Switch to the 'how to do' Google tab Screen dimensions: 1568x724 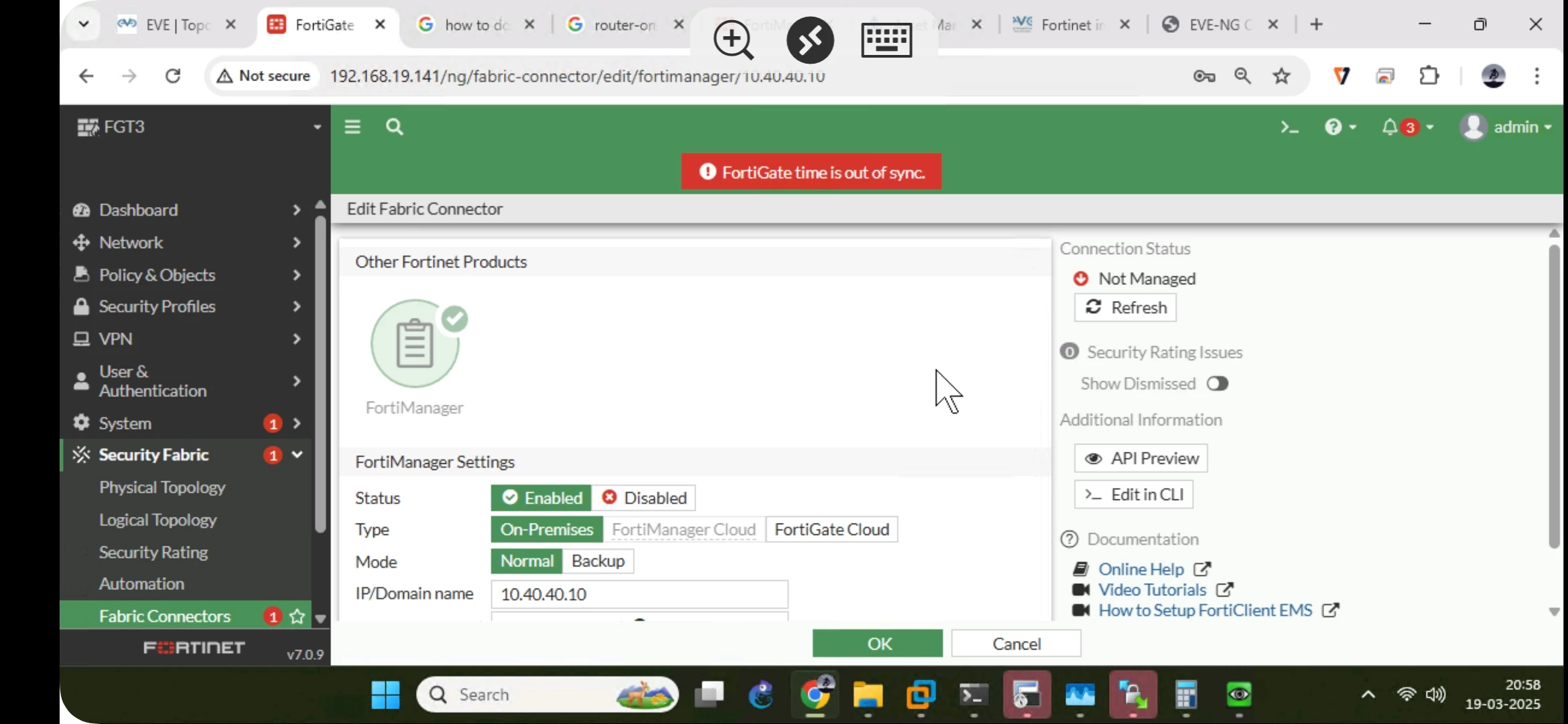pyautogui.click(x=476, y=25)
